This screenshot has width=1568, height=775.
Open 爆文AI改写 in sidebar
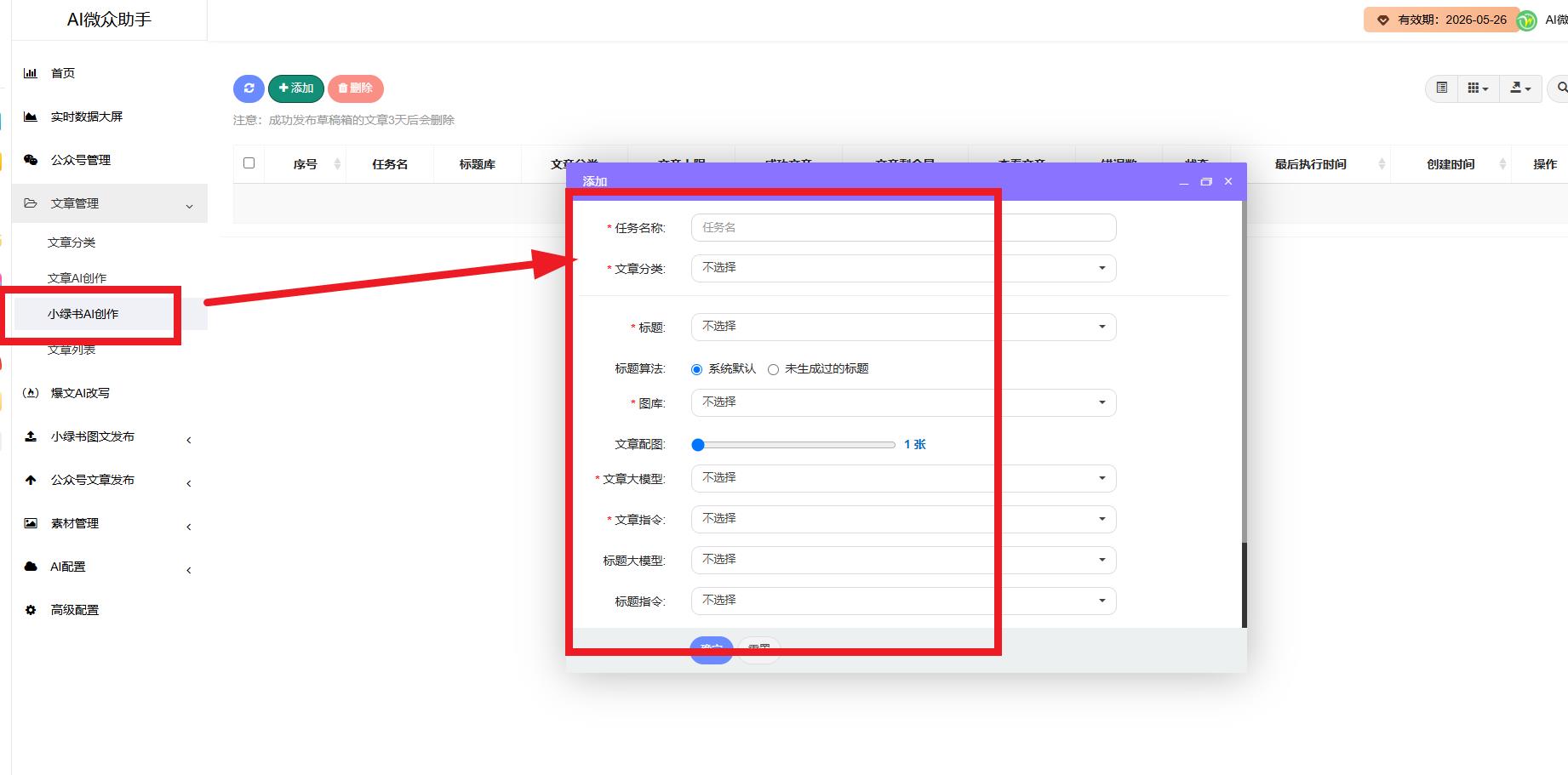(x=80, y=393)
